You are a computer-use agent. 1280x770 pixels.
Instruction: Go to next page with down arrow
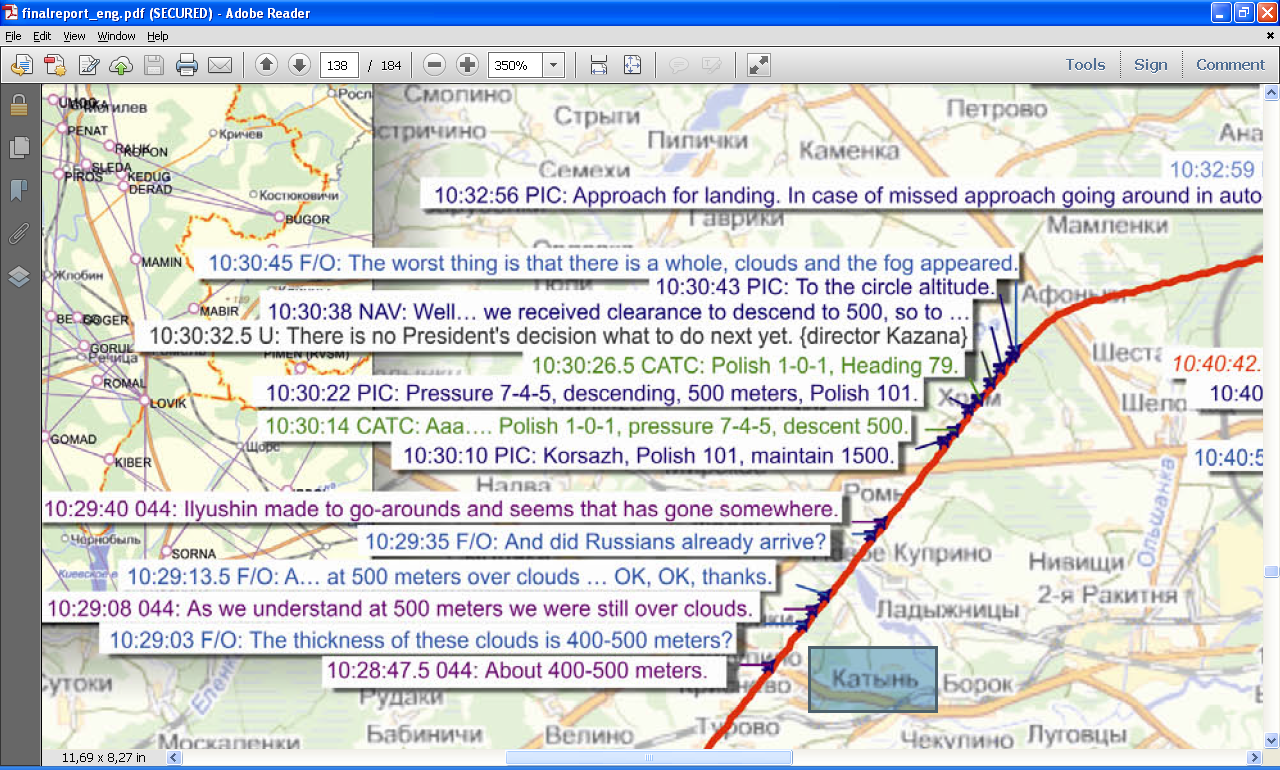299,65
